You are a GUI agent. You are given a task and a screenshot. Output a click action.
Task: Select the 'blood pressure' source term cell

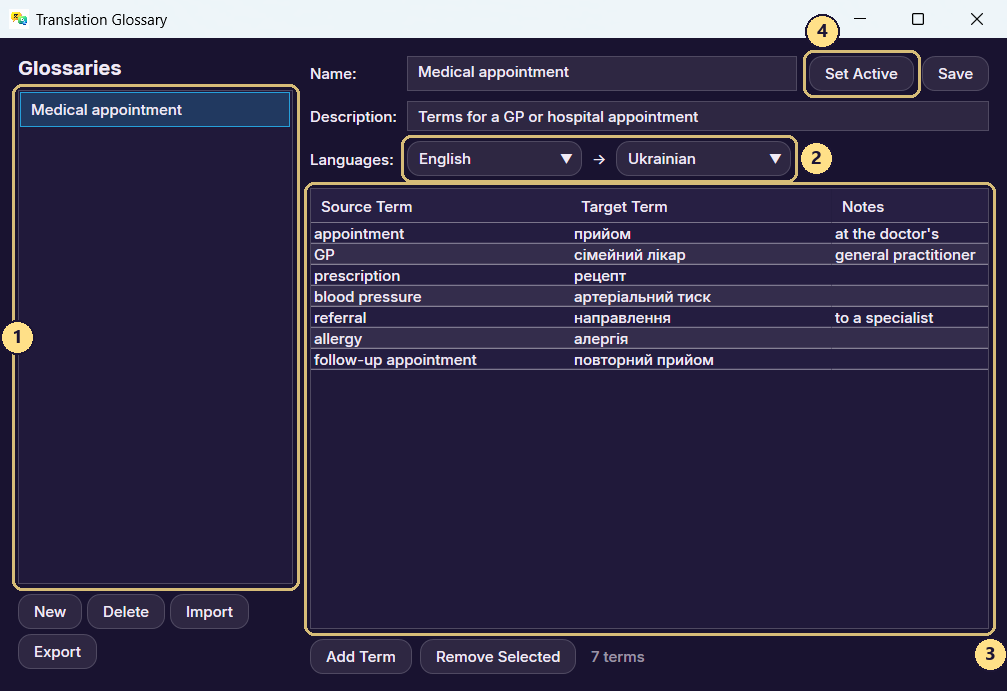tap(441, 297)
